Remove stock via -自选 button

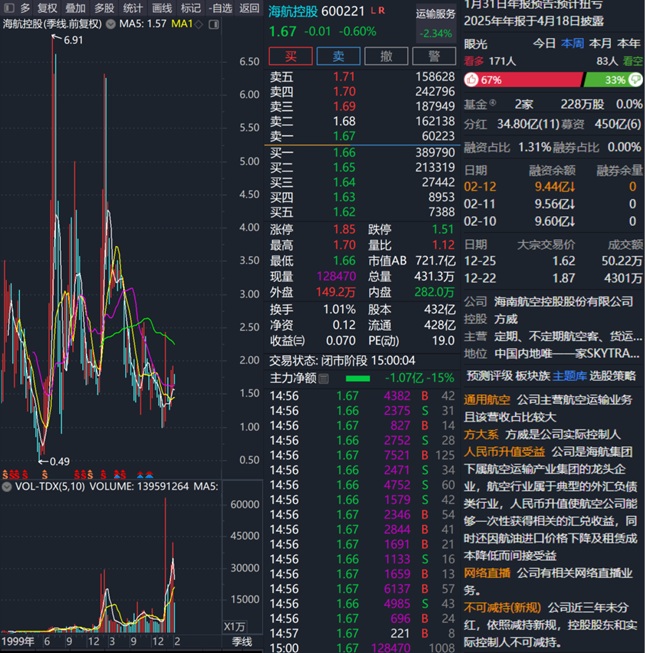(222, 8)
